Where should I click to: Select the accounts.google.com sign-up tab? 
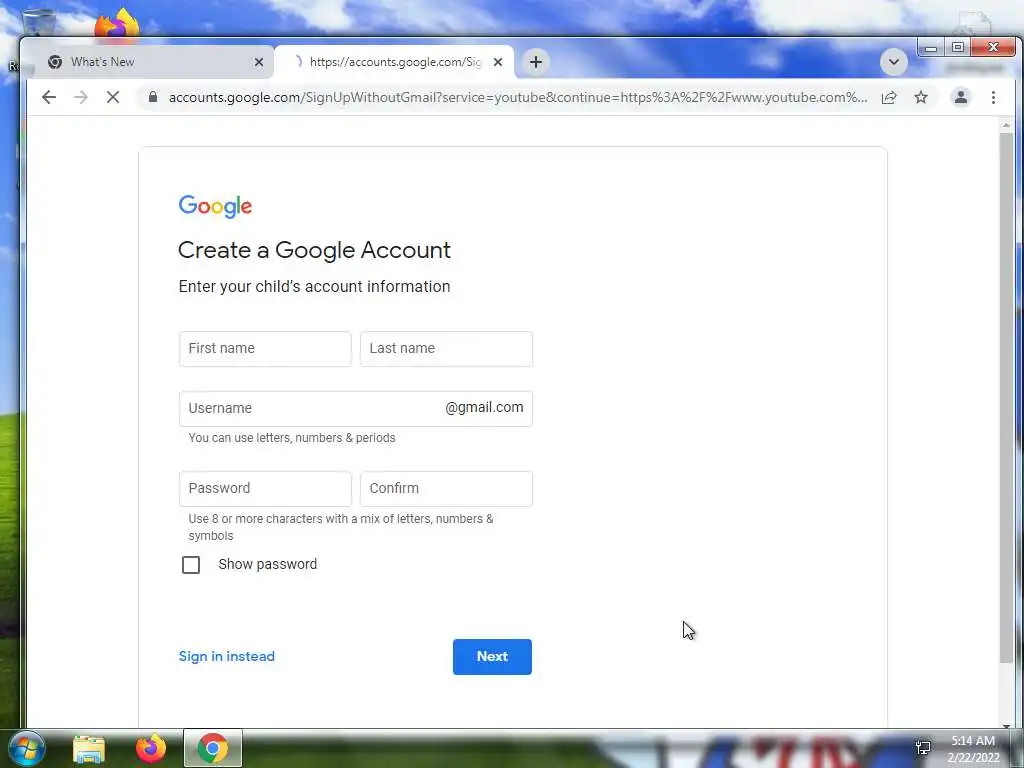click(394, 62)
